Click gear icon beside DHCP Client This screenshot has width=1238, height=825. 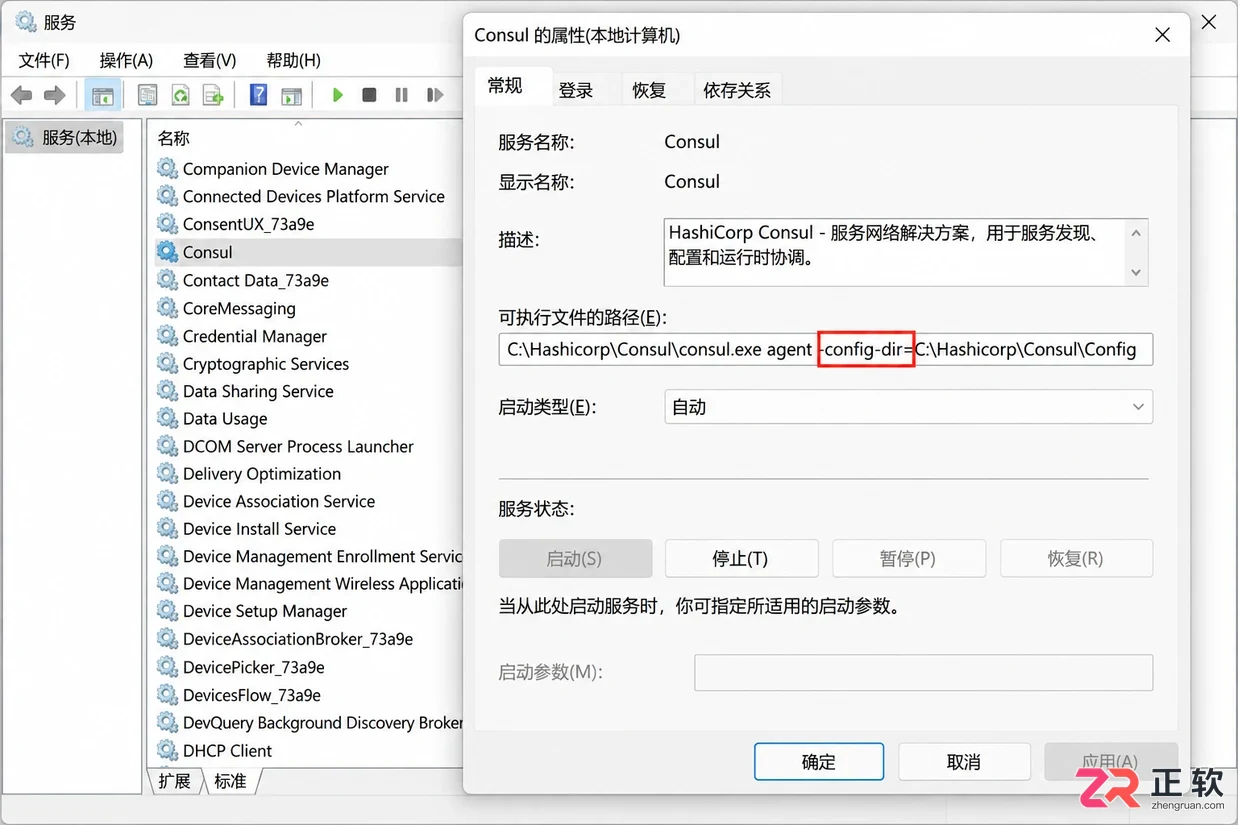[167, 750]
